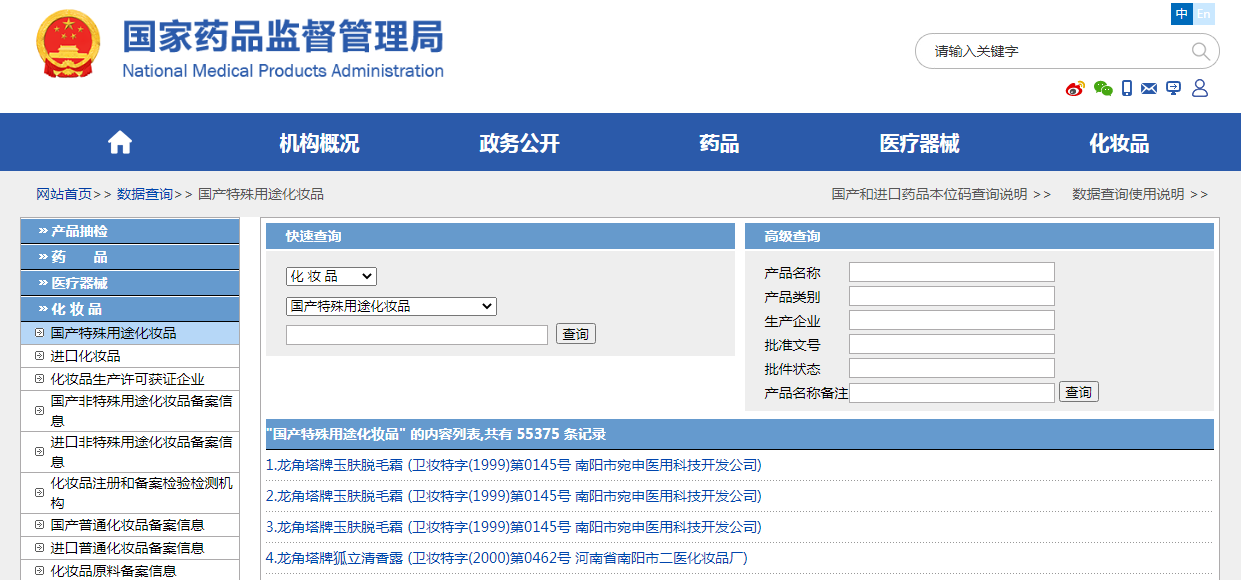The image size is (1241, 580).
Task: Click the national emblem logo
Action: tap(67, 43)
